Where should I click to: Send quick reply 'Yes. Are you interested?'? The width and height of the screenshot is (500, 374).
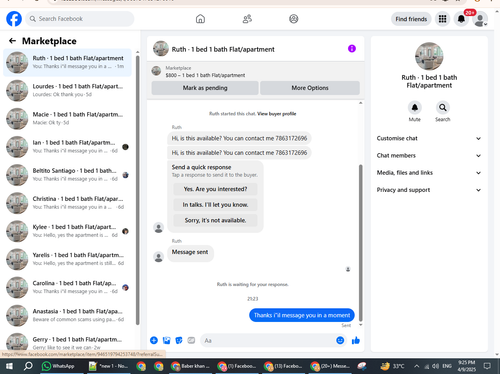pyautogui.click(x=215, y=189)
